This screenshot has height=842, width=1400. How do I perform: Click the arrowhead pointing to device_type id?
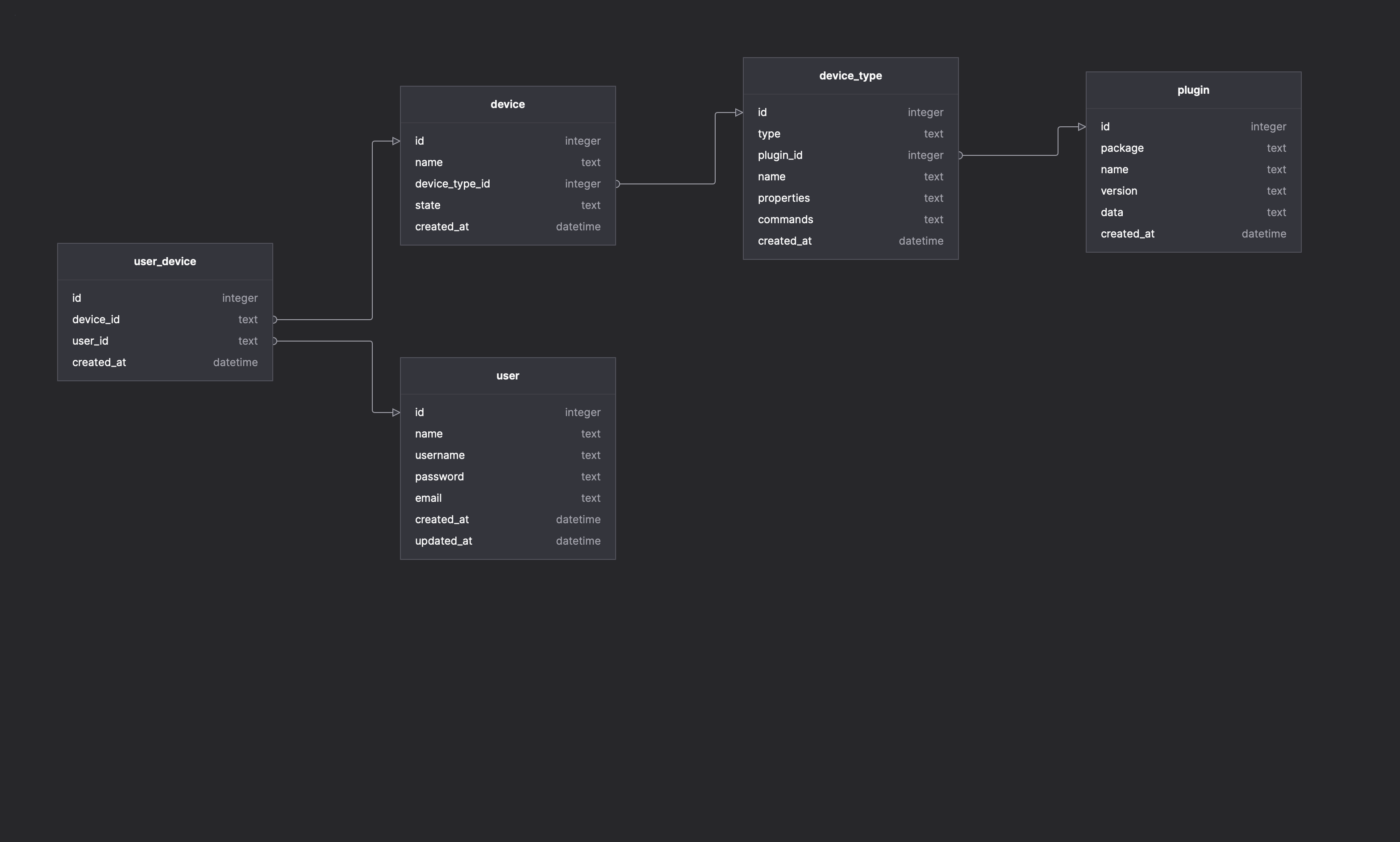point(738,113)
